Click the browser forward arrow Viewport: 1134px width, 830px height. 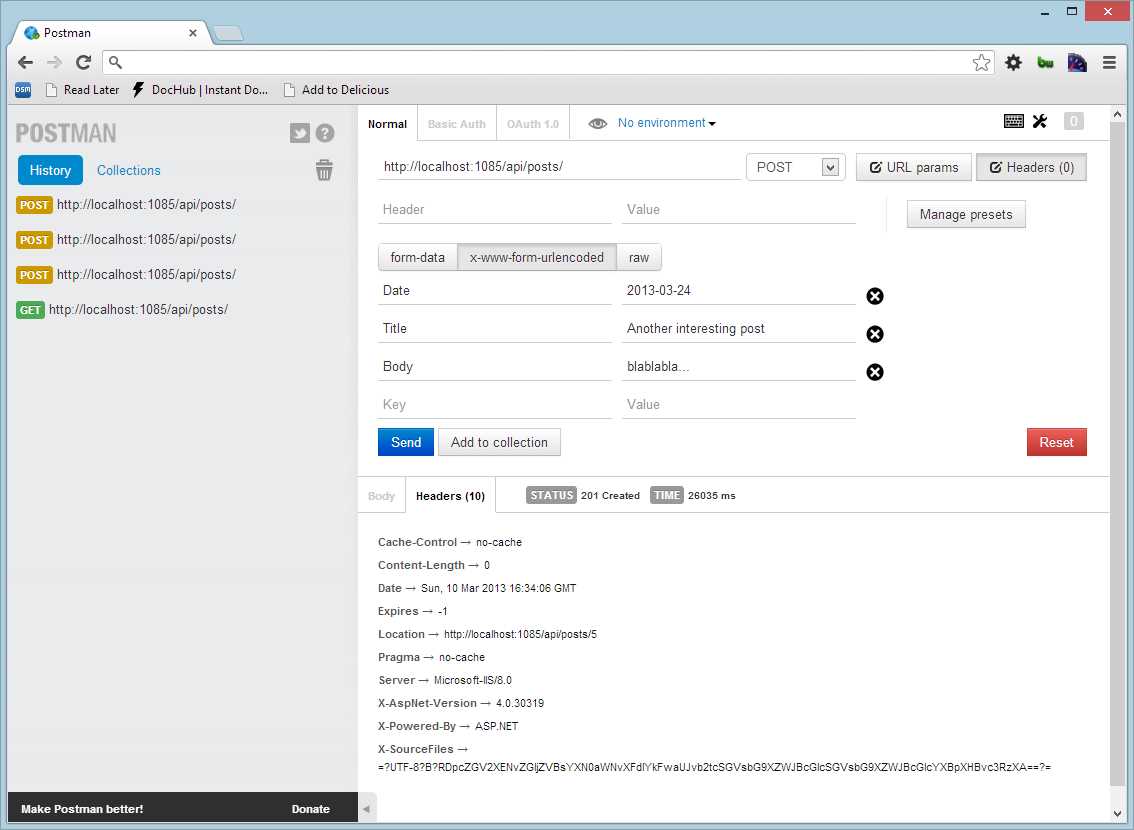point(54,62)
